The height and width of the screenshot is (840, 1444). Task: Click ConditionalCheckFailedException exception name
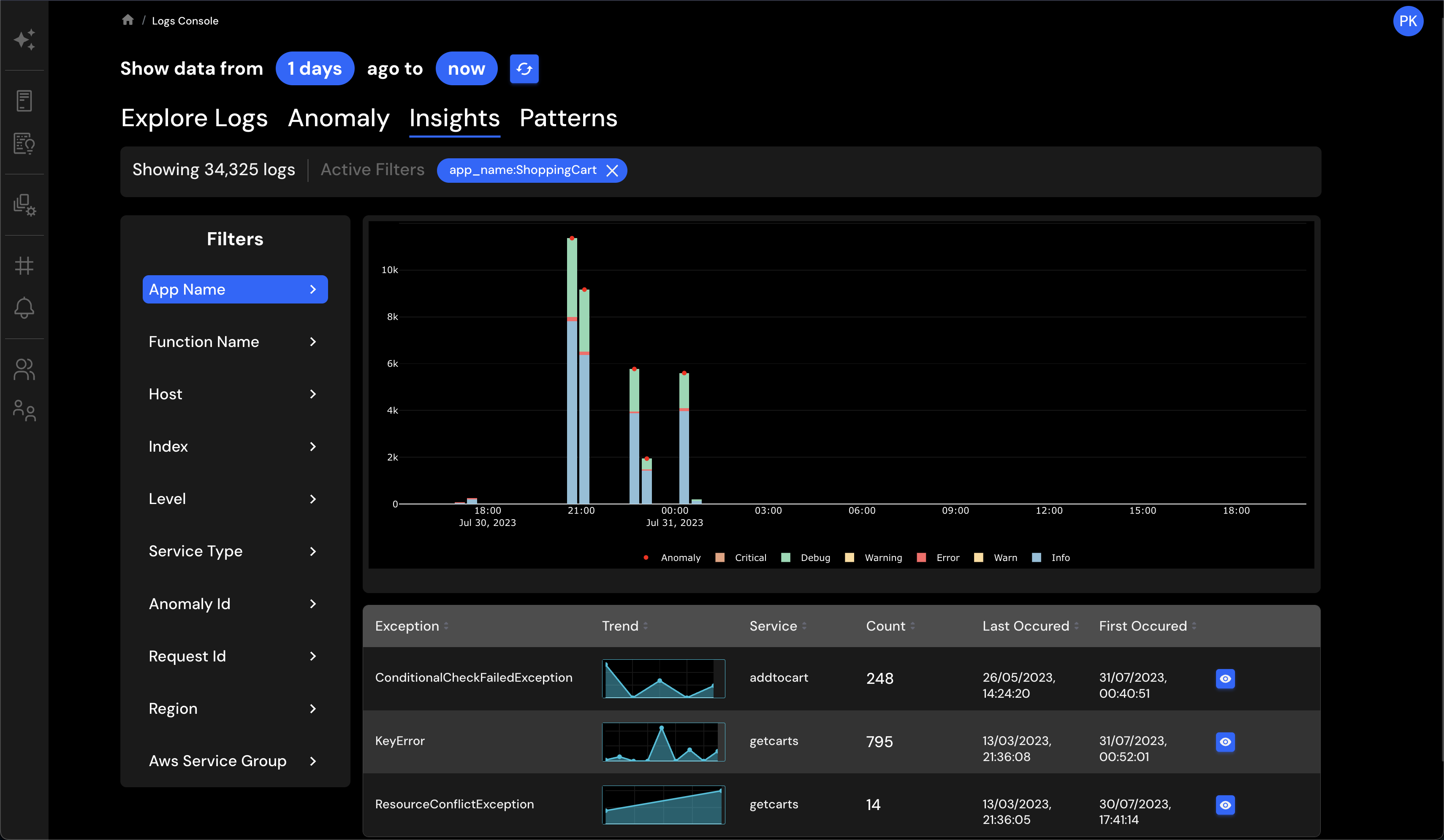coord(474,678)
